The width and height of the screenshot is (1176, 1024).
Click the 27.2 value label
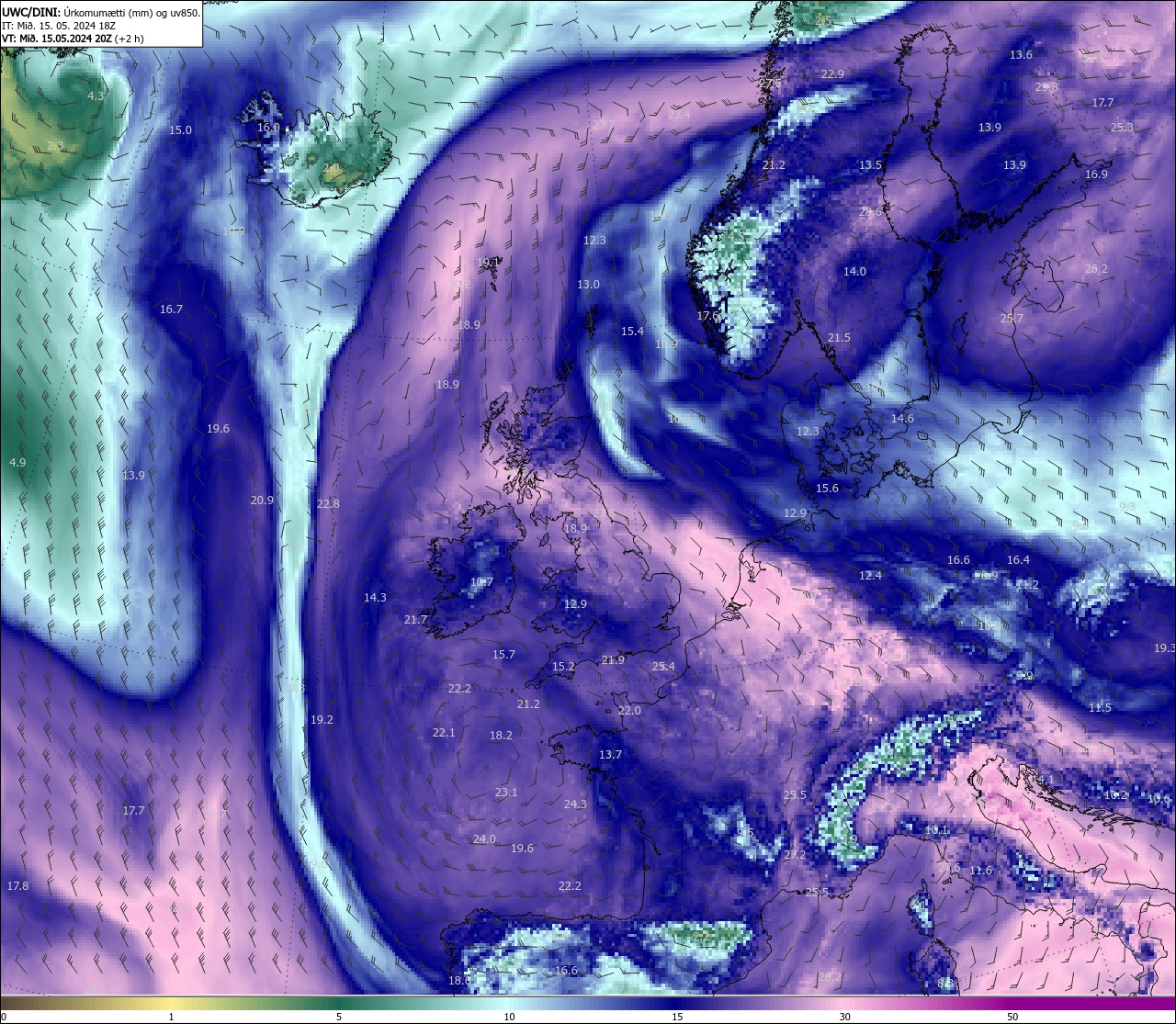coord(795,854)
